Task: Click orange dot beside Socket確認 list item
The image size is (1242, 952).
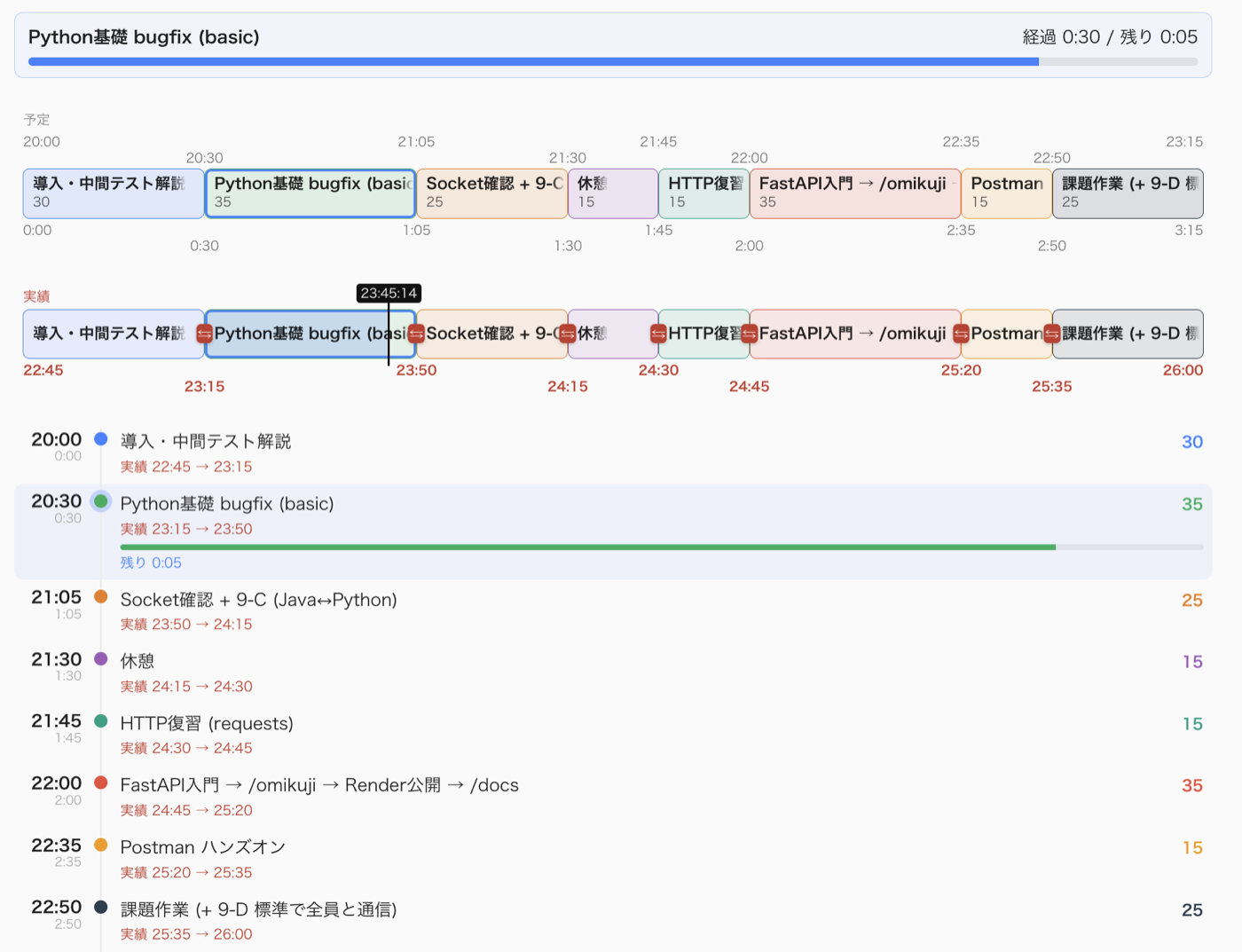Action: tap(101, 596)
